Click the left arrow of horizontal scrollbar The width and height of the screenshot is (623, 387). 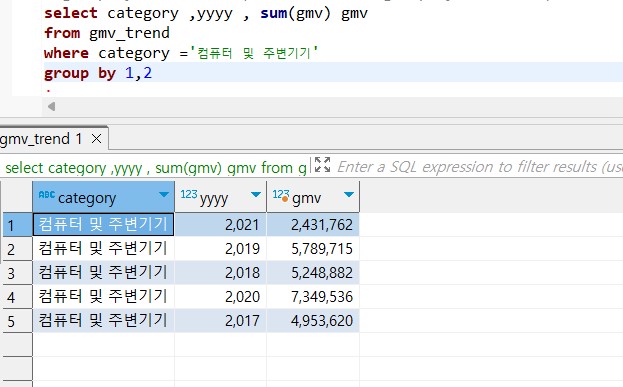tap(51, 106)
